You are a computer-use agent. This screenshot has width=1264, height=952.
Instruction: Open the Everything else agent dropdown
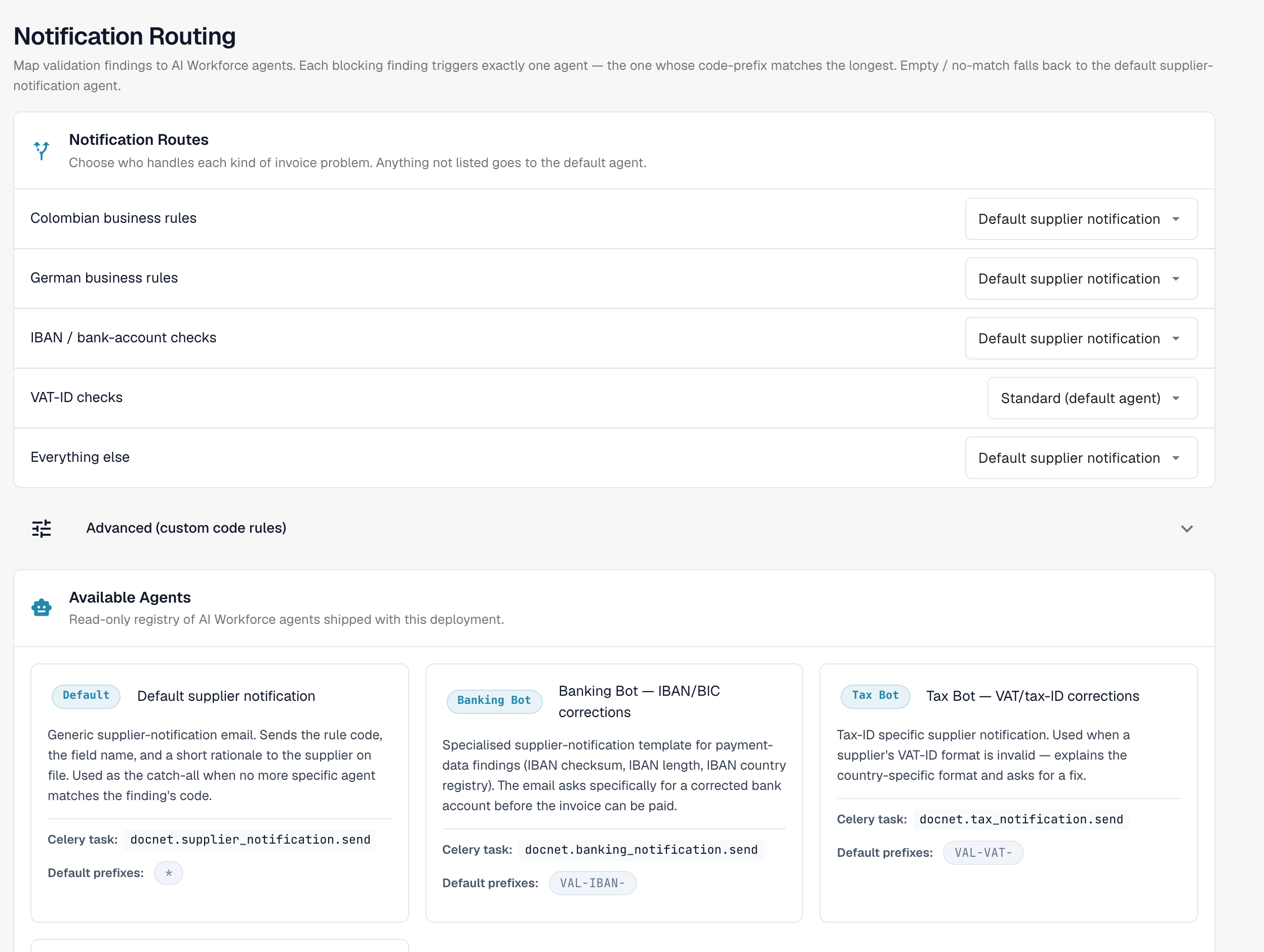(1081, 458)
